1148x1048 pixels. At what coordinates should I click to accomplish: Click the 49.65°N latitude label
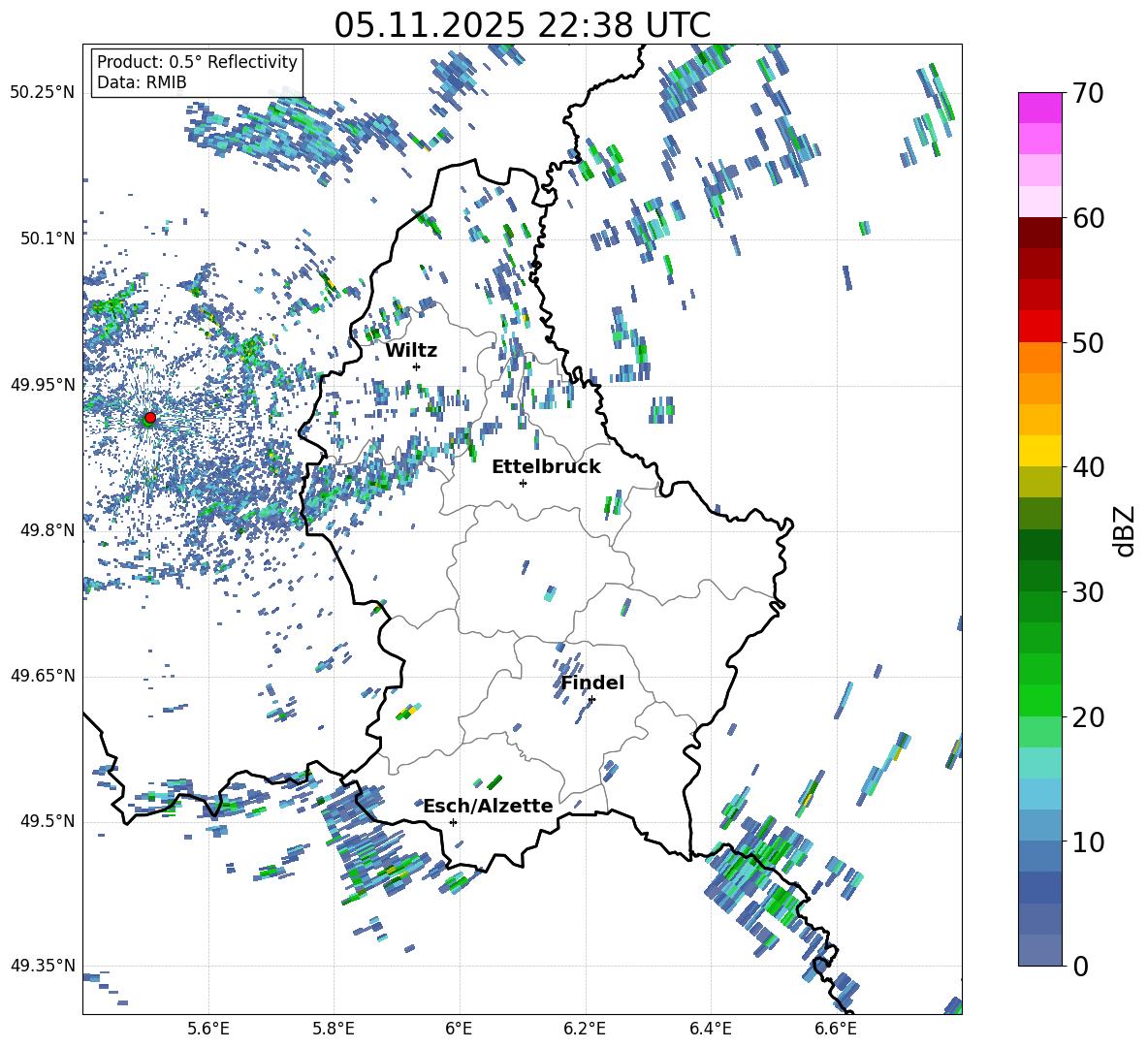pos(43,675)
